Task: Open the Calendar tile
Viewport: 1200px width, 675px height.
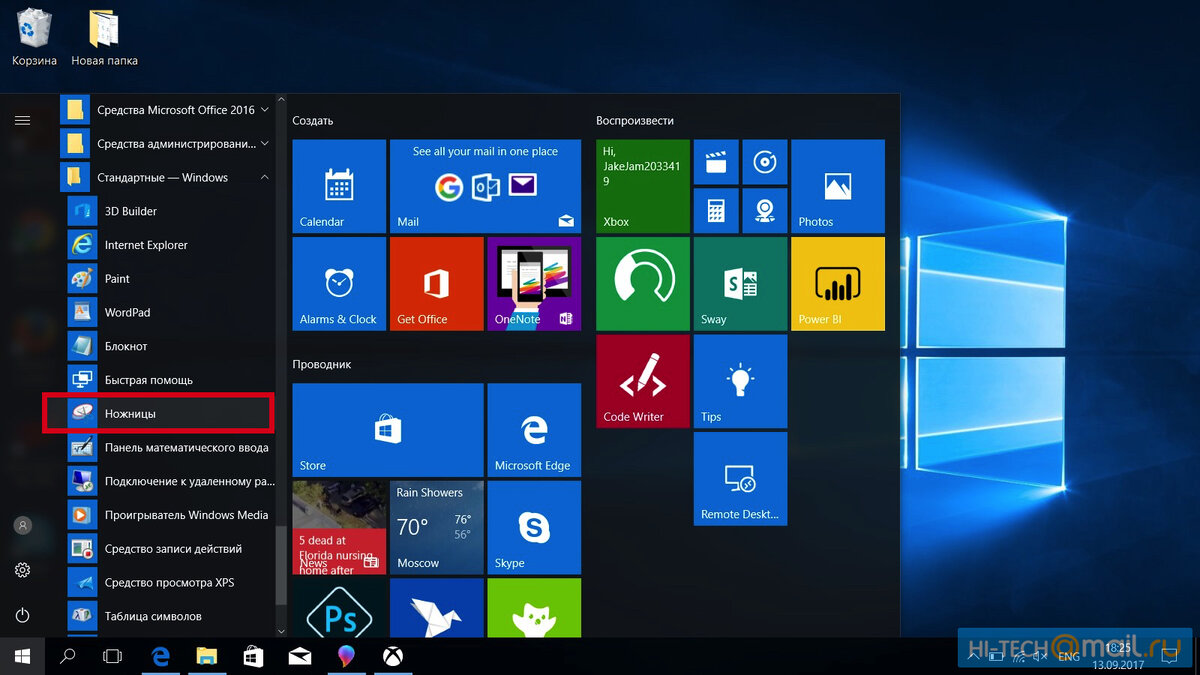Action: [339, 186]
